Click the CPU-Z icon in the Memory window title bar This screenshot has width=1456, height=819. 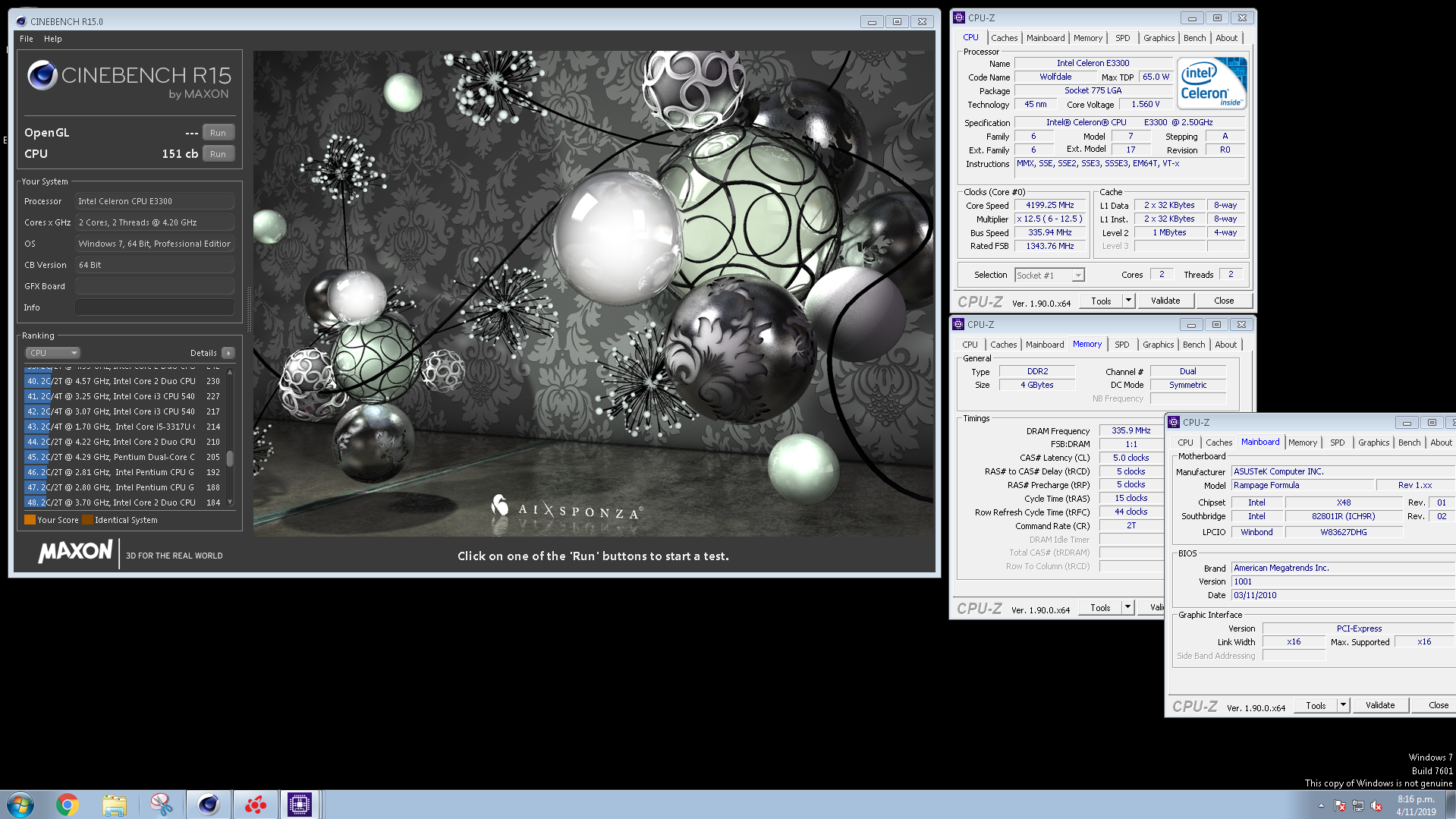tap(958, 324)
